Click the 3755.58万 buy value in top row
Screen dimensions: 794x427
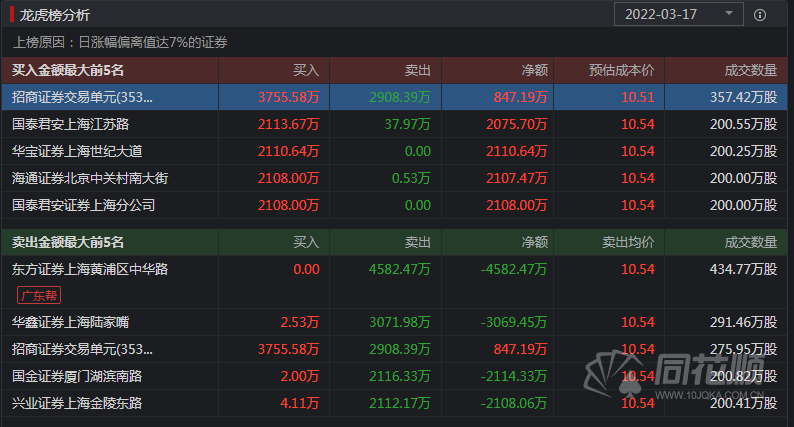click(289, 97)
